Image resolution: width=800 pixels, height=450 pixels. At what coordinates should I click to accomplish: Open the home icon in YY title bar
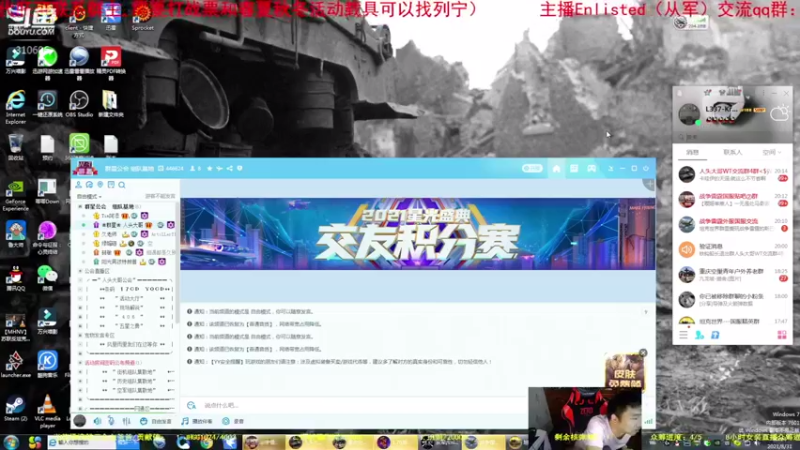tap(556, 168)
